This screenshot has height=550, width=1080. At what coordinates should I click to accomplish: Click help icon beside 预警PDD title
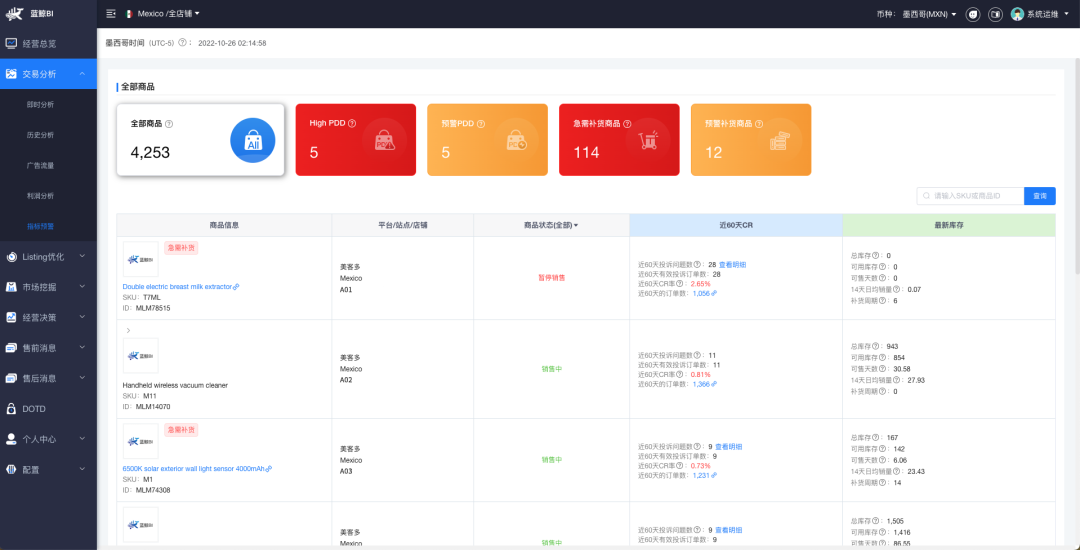[481, 124]
